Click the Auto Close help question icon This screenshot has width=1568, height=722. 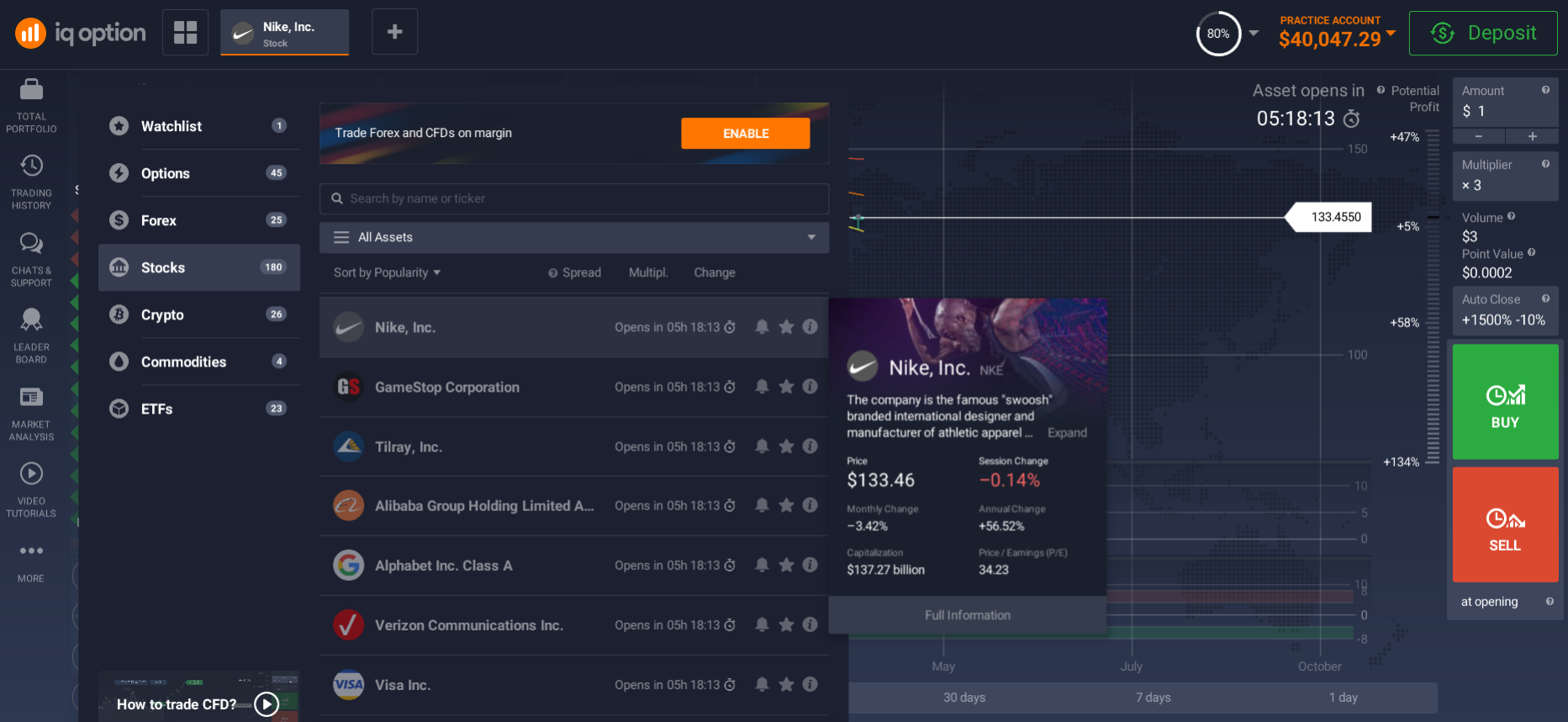1545,298
